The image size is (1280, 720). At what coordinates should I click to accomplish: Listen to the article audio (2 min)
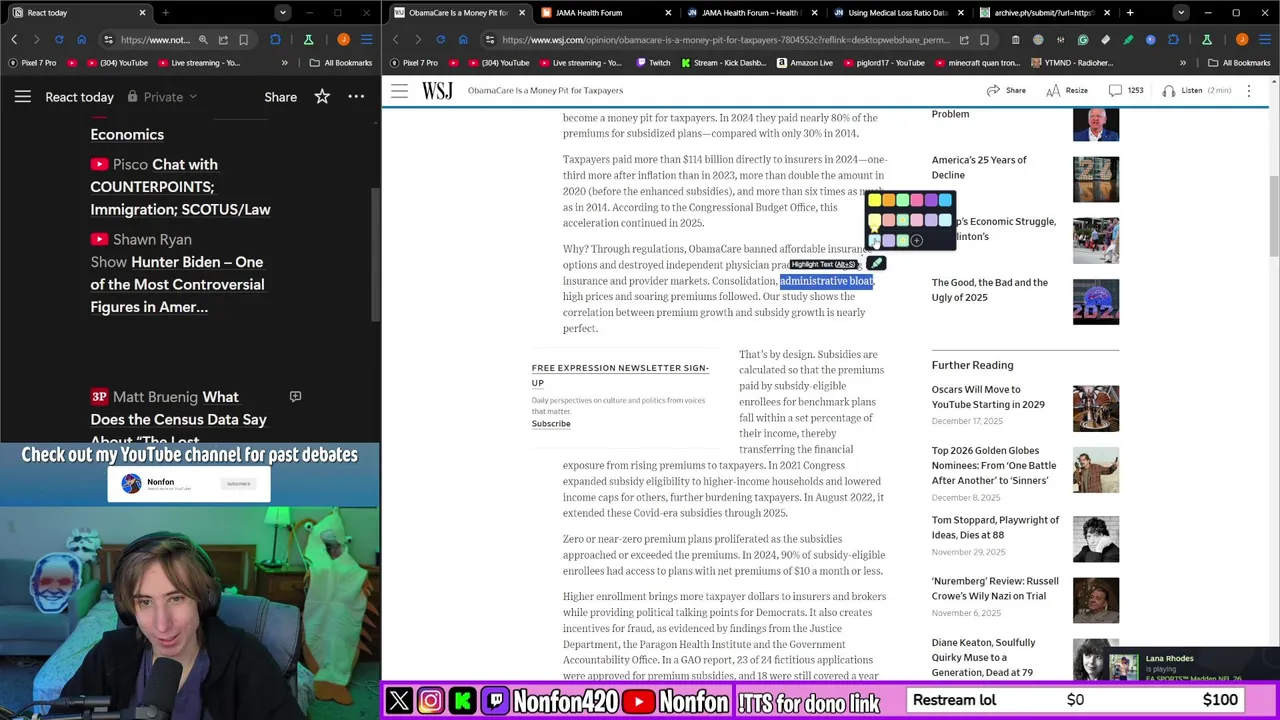[x=1196, y=90]
